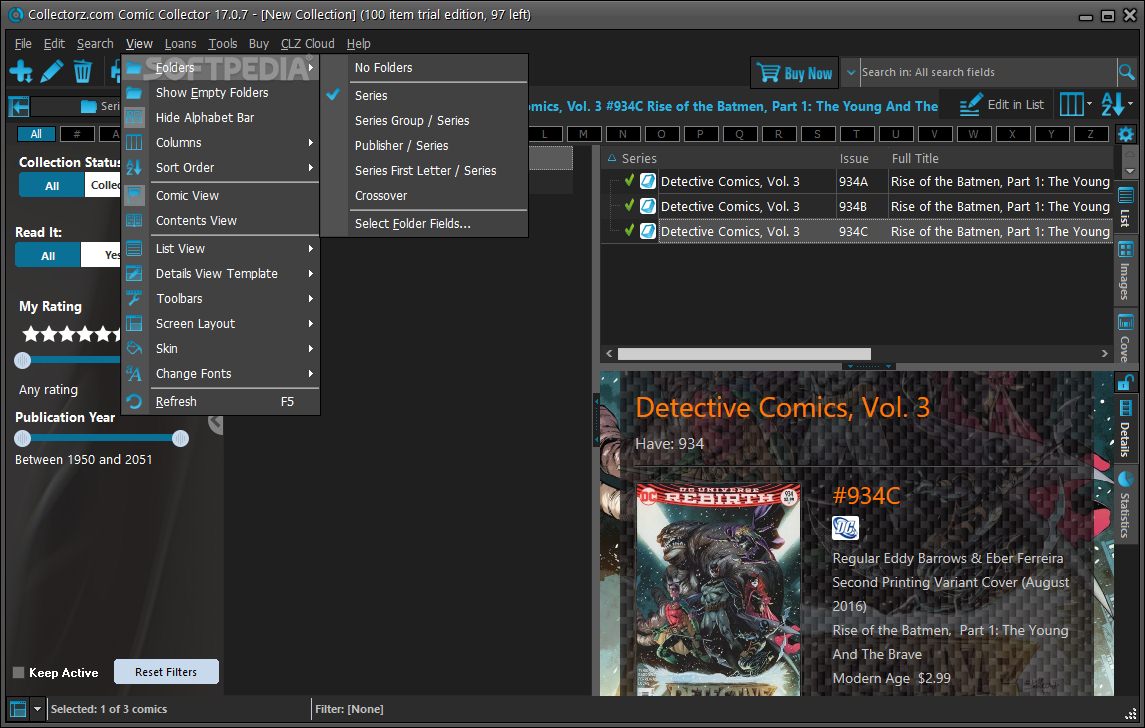
Task: Click Hide Alphabet Bar menu item
Action: point(221,118)
